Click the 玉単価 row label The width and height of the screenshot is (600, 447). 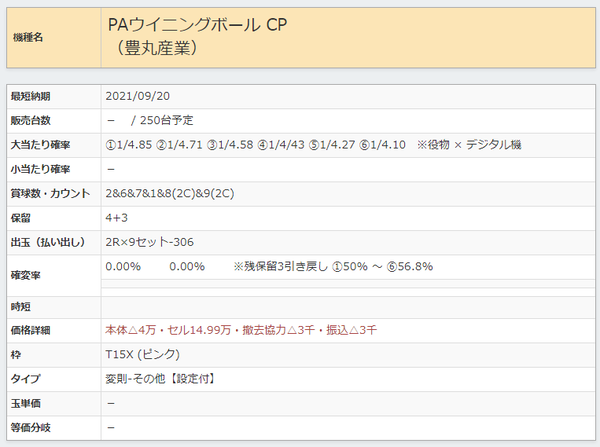[25, 403]
